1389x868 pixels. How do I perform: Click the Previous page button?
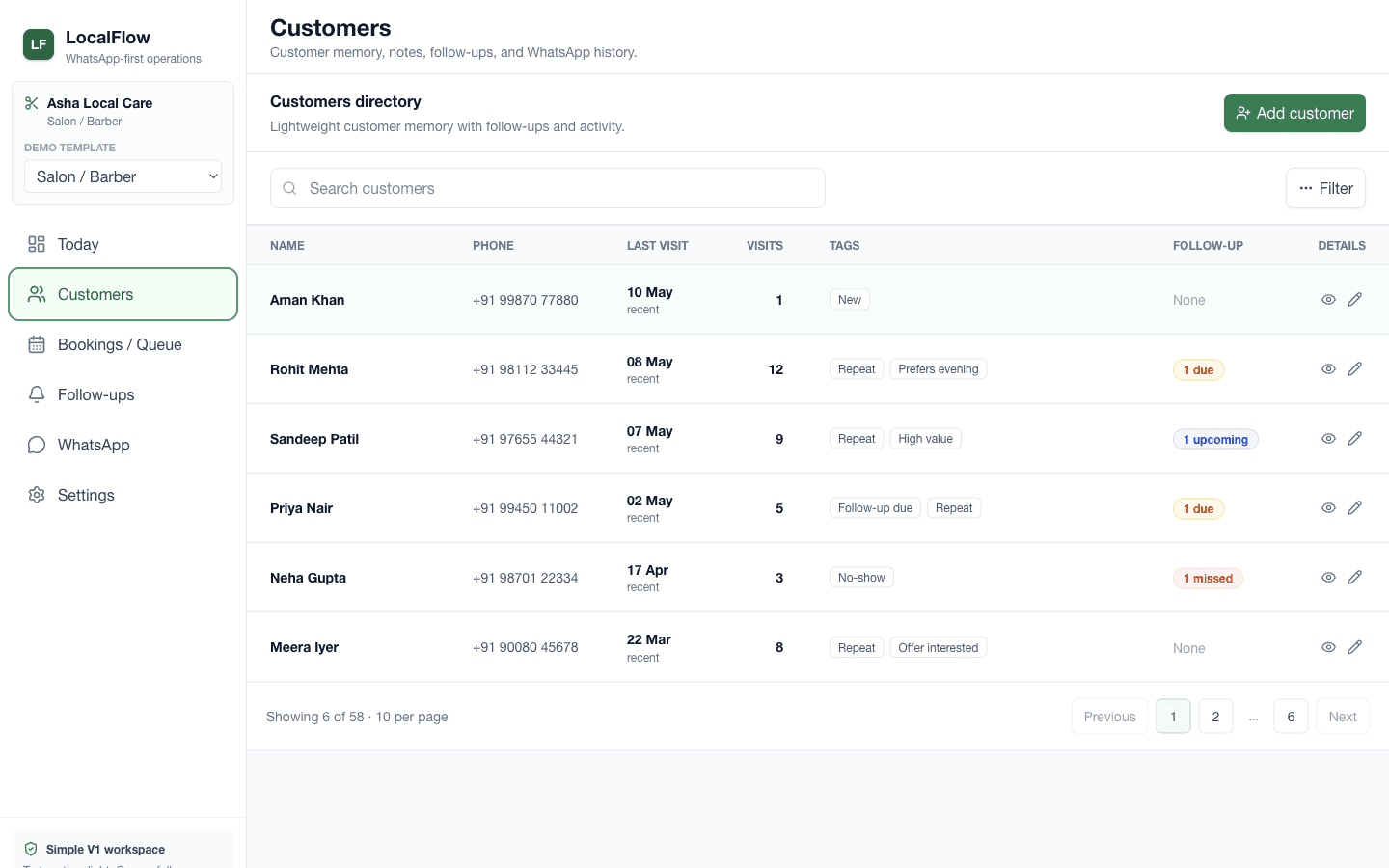click(1109, 717)
